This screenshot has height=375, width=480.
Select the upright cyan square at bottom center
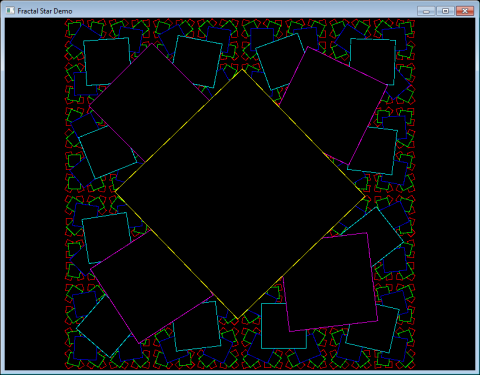[x=284, y=326]
